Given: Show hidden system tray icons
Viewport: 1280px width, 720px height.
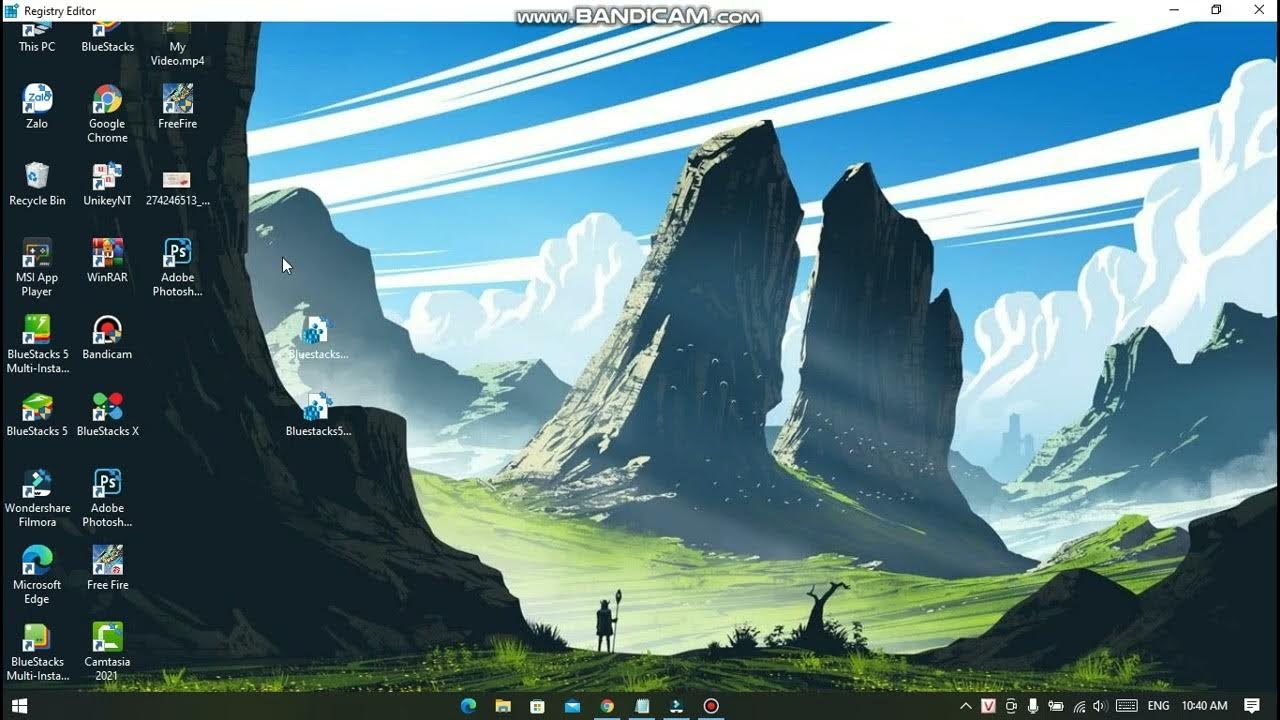Looking at the screenshot, I should (x=965, y=706).
